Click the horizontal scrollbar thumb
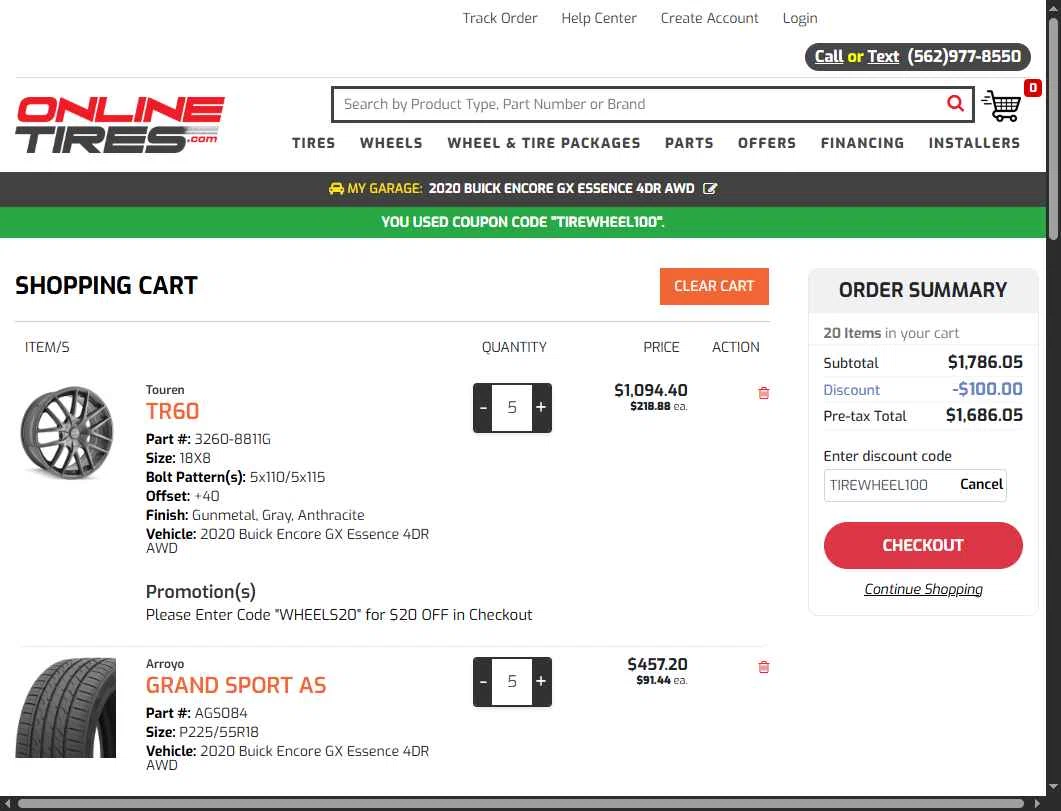Screen dimensions: 1061x811 521,804
